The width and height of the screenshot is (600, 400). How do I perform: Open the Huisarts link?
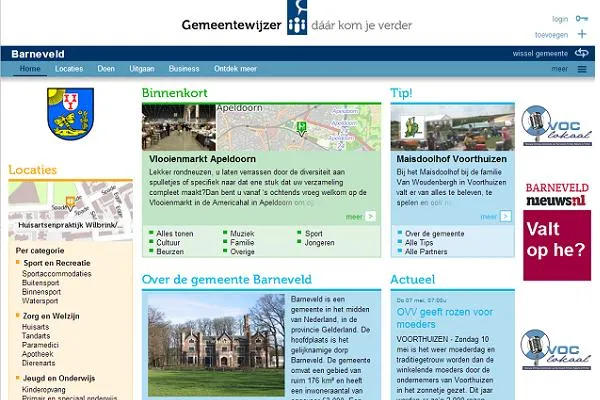[x=36, y=327]
